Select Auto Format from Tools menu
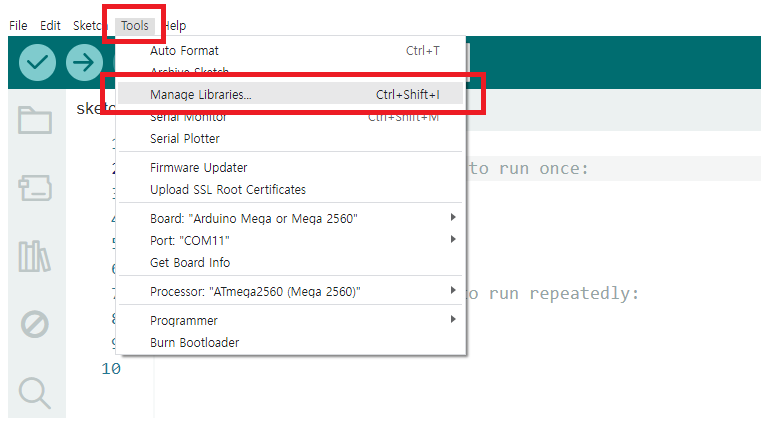772x422 pixels. coord(290,51)
